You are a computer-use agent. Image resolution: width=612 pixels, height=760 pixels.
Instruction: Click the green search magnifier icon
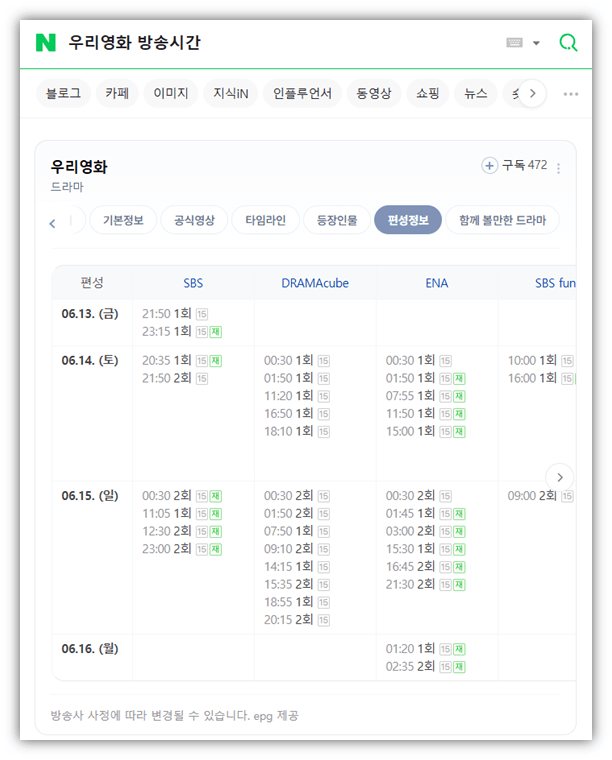point(568,43)
